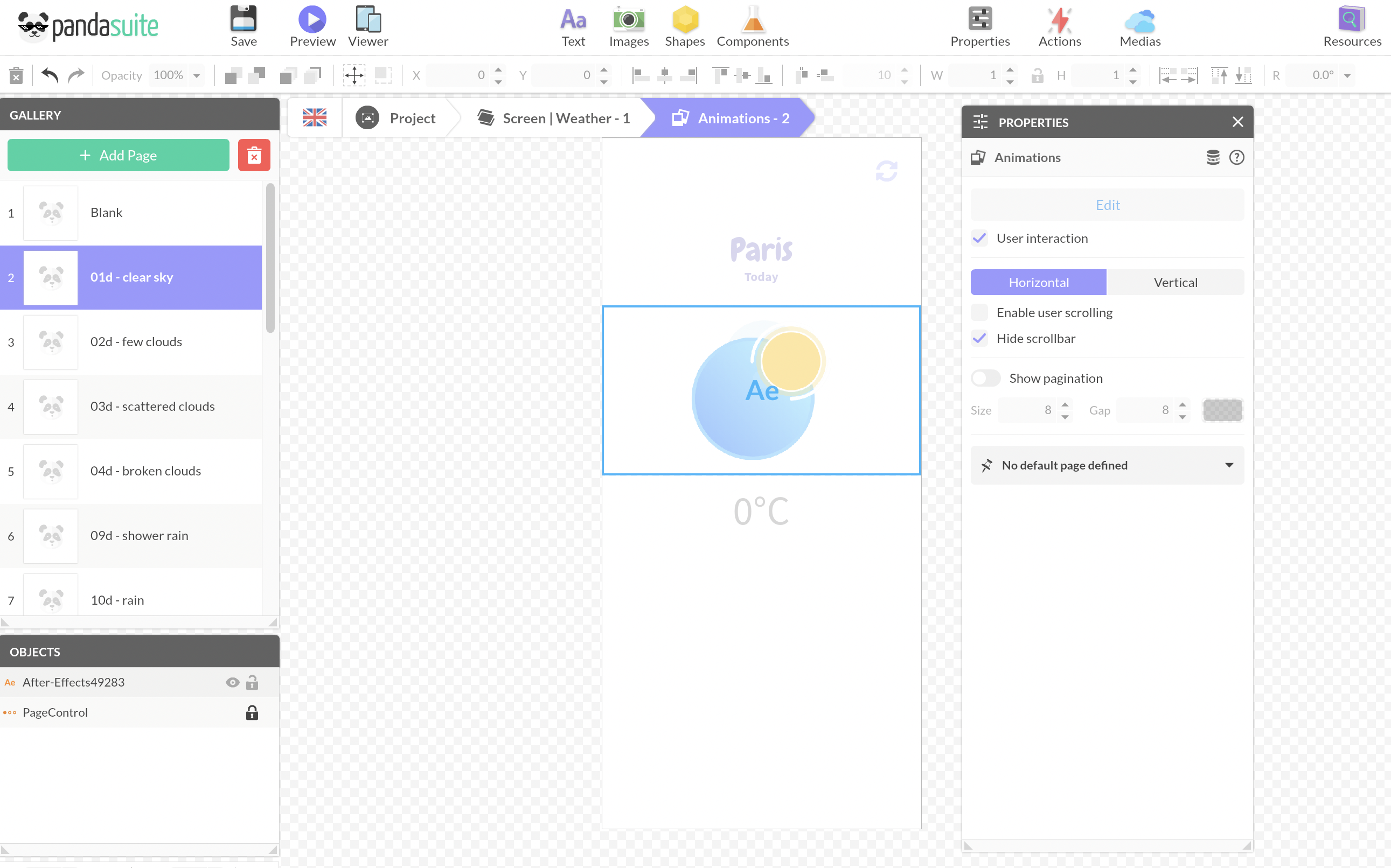1391x868 pixels.
Task: Go to Screen | Weather - 1 breadcrumb
Action: pyautogui.click(x=553, y=118)
